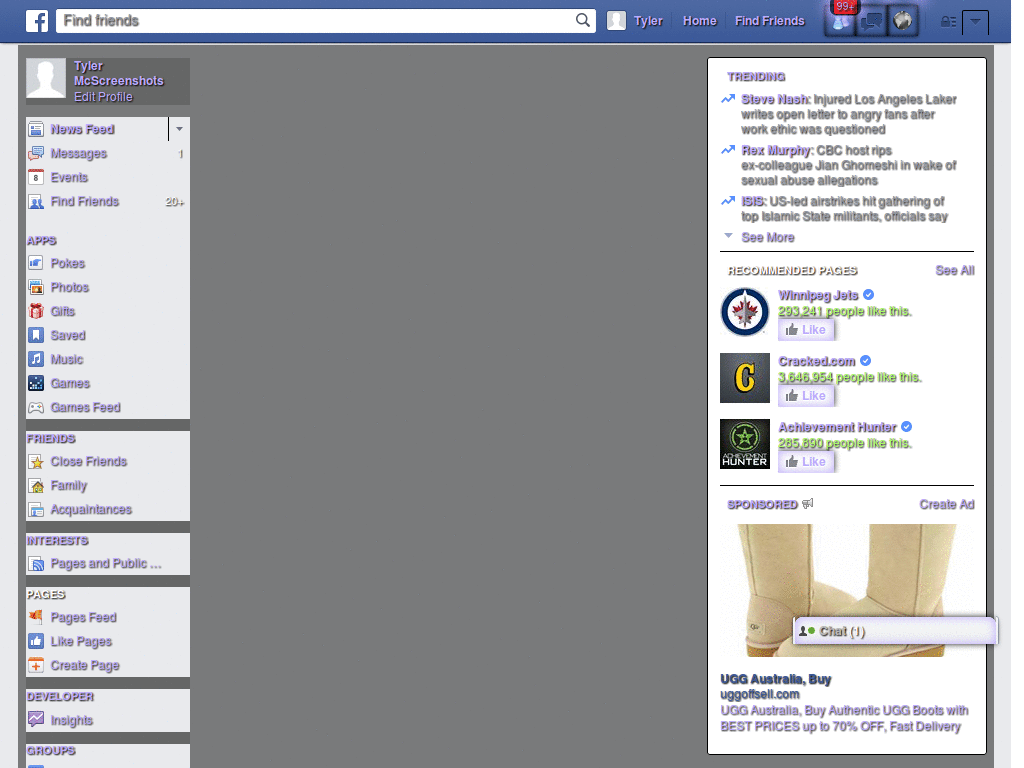Expand See More trending topics
Screen dimensions: 1024x768
767,237
